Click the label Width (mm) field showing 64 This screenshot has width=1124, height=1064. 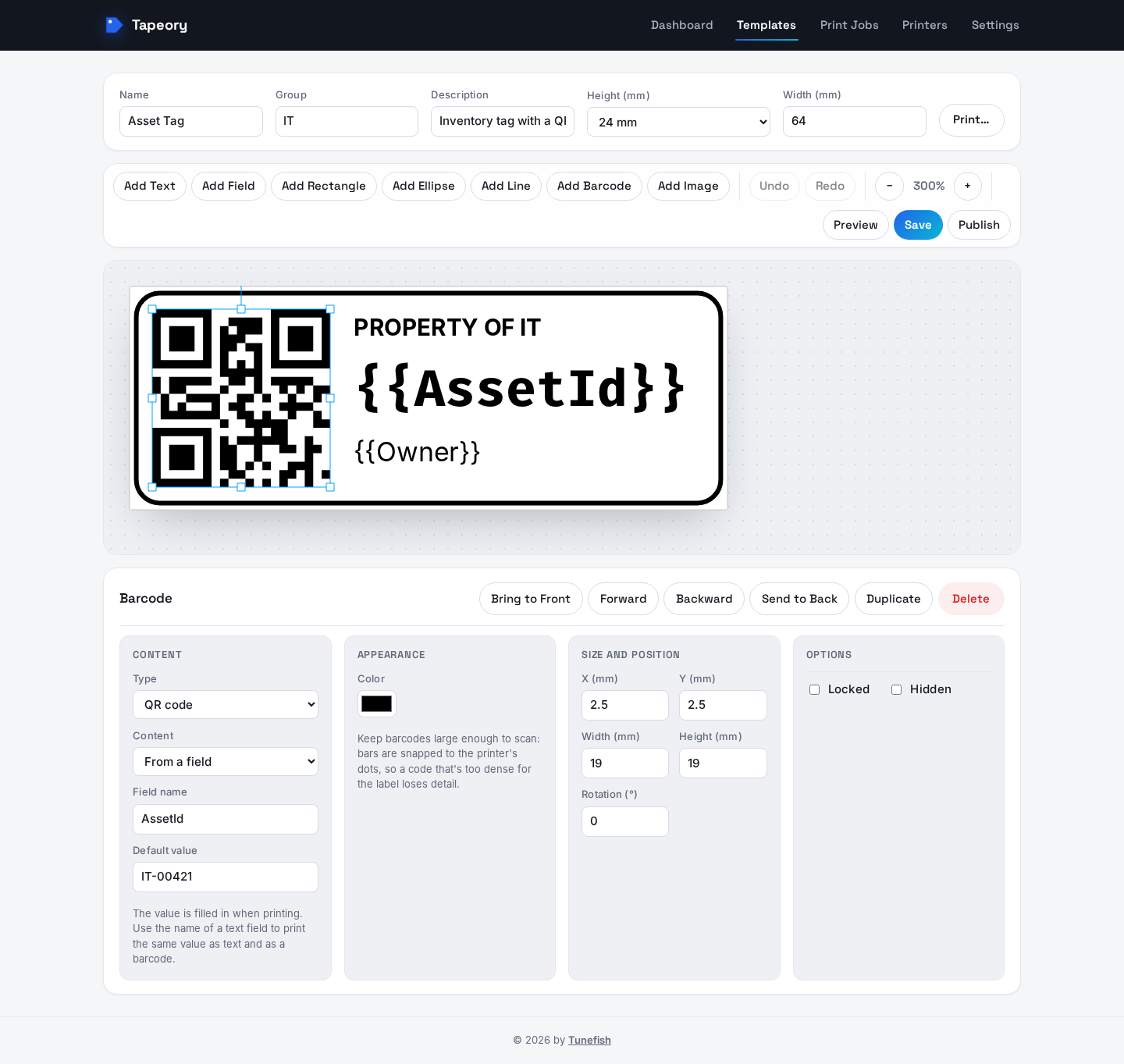point(855,121)
